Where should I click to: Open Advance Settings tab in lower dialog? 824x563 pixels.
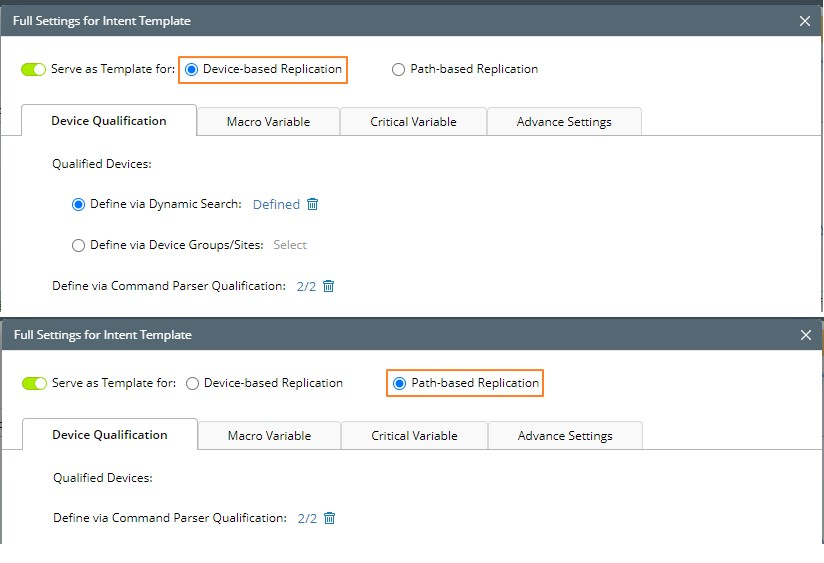coord(565,436)
